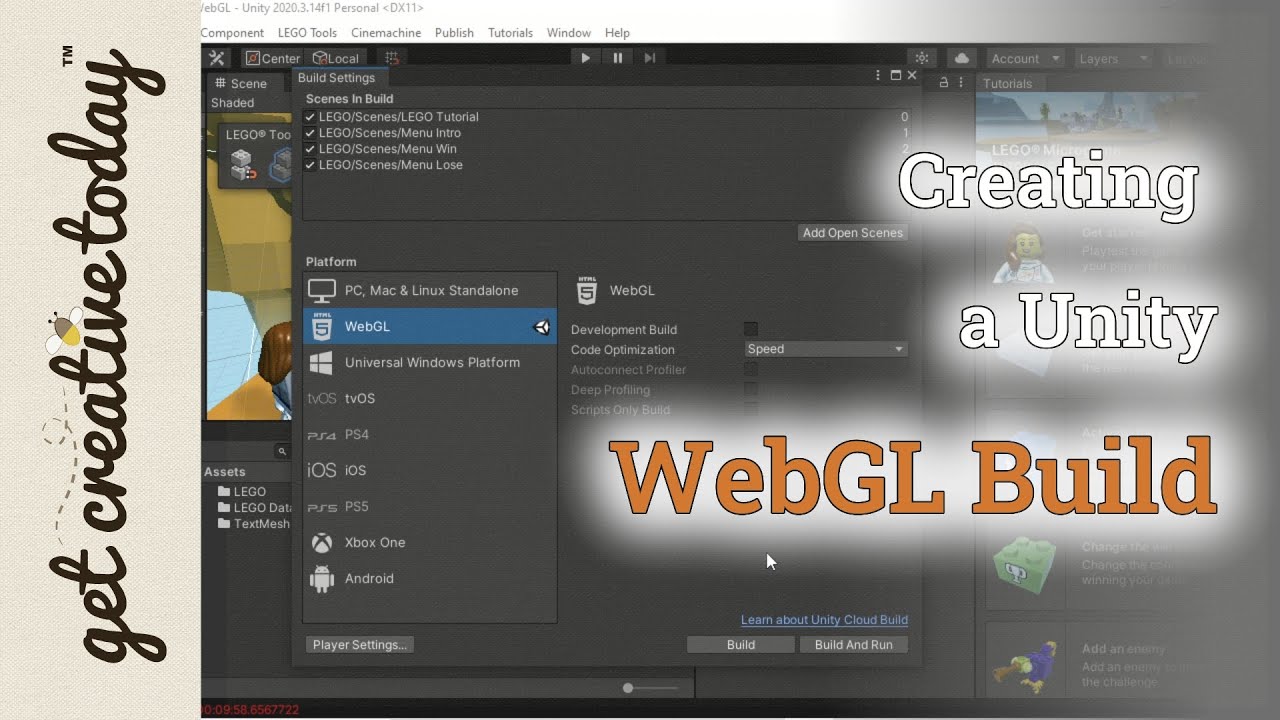Open the Window menu

click(568, 33)
